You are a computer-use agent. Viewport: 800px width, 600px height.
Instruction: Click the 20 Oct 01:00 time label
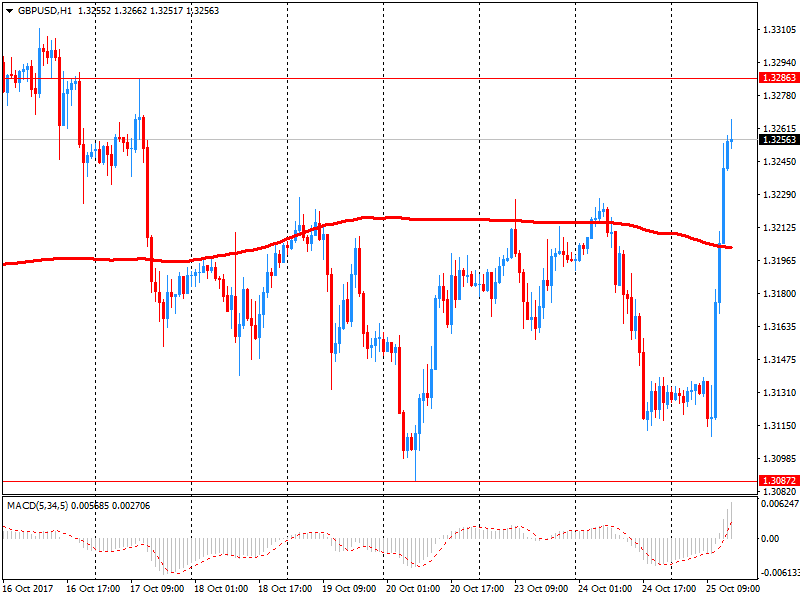click(x=413, y=589)
